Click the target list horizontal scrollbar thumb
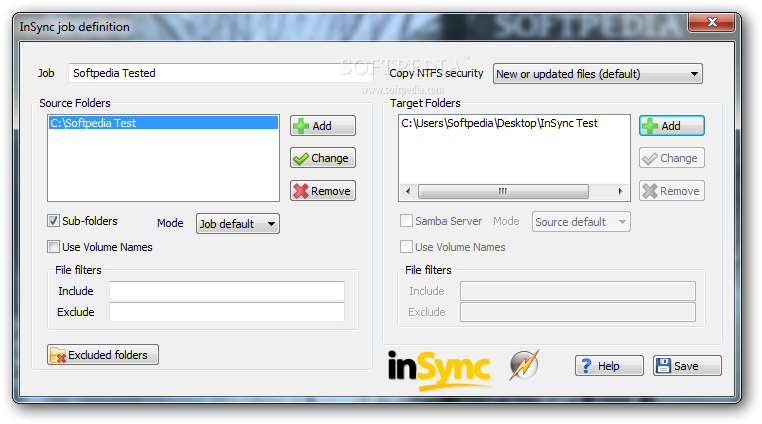The width and height of the screenshot is (762, 424). point(503,191)
